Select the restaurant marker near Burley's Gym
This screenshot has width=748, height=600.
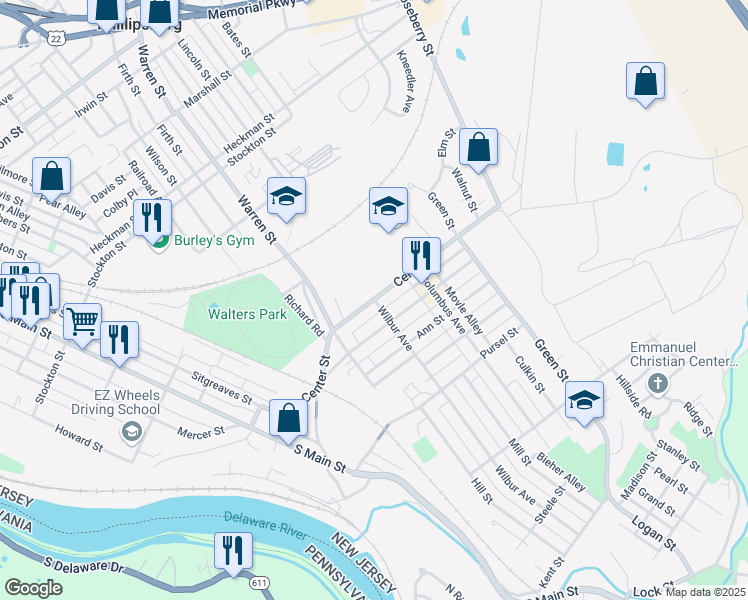[x=153, y=219]
